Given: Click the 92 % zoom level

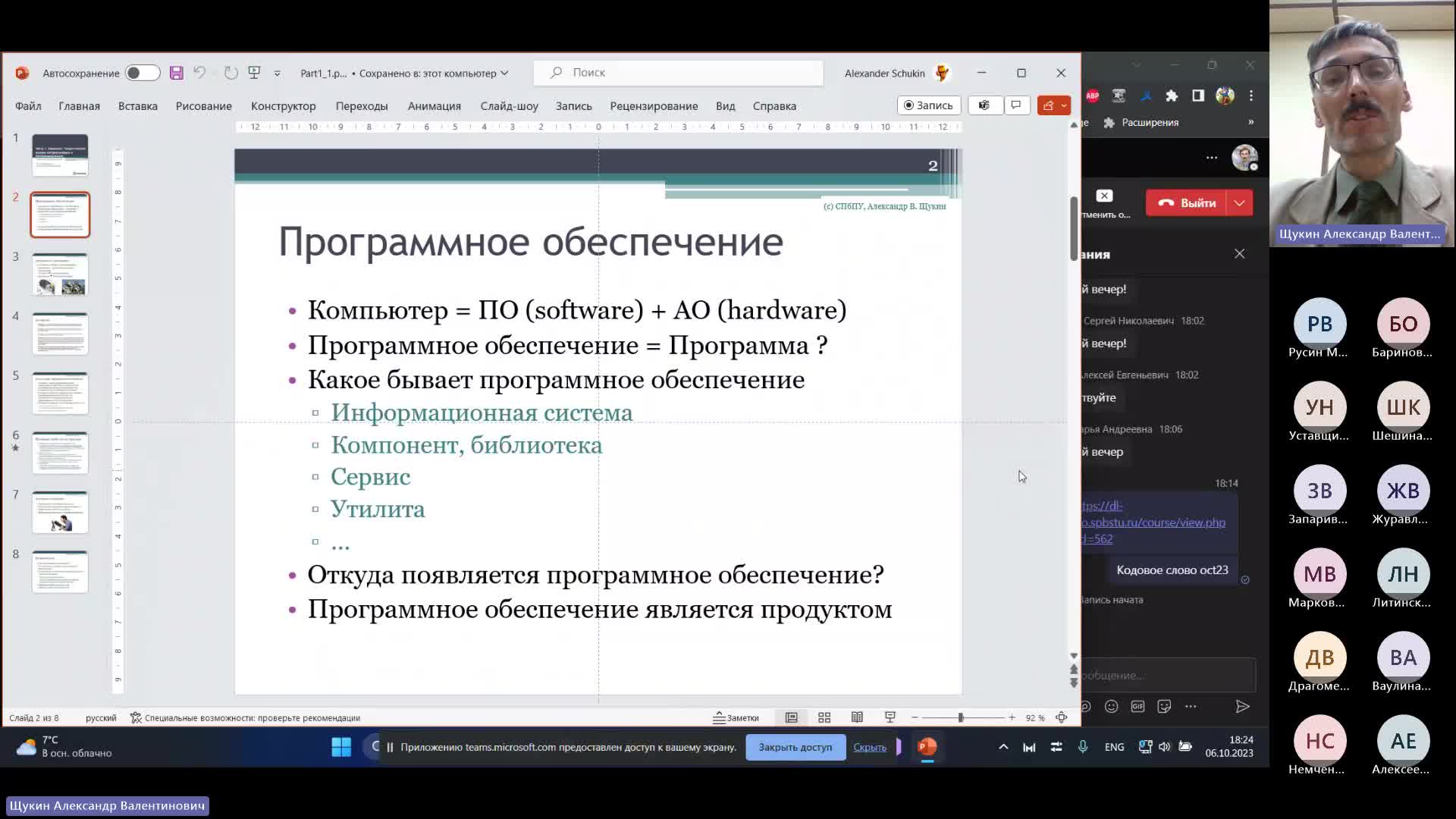Looking at the screenshot, I should coord(1035,718).
